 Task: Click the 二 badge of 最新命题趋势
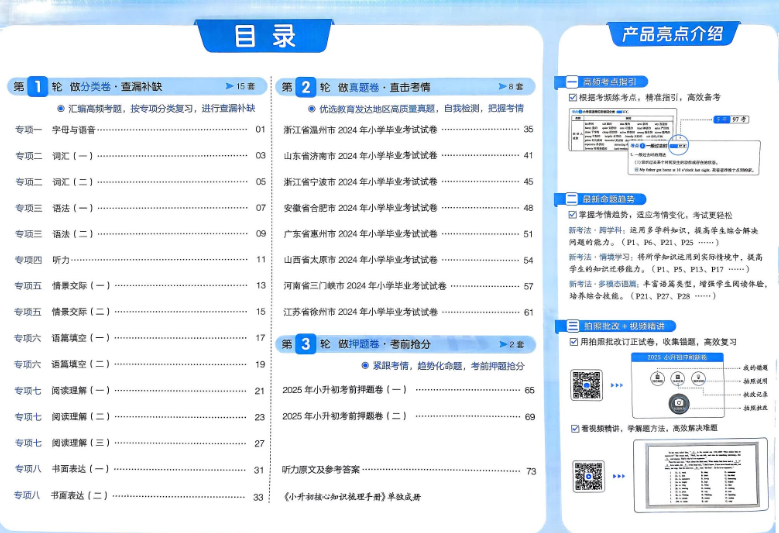click(572, 199)
